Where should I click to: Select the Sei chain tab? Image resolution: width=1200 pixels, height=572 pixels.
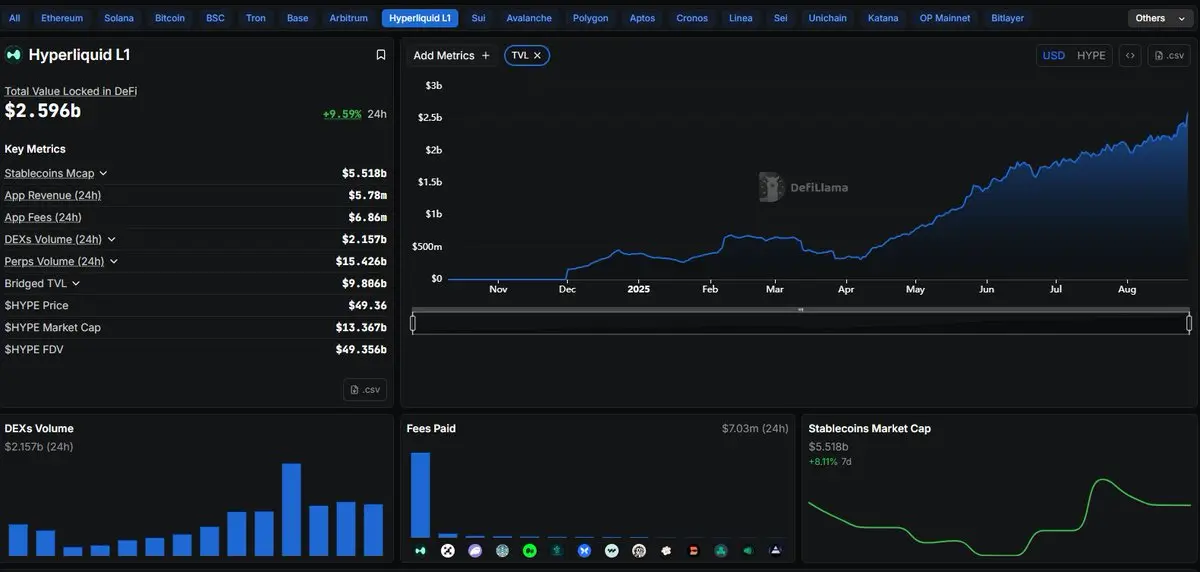[781, 18]
